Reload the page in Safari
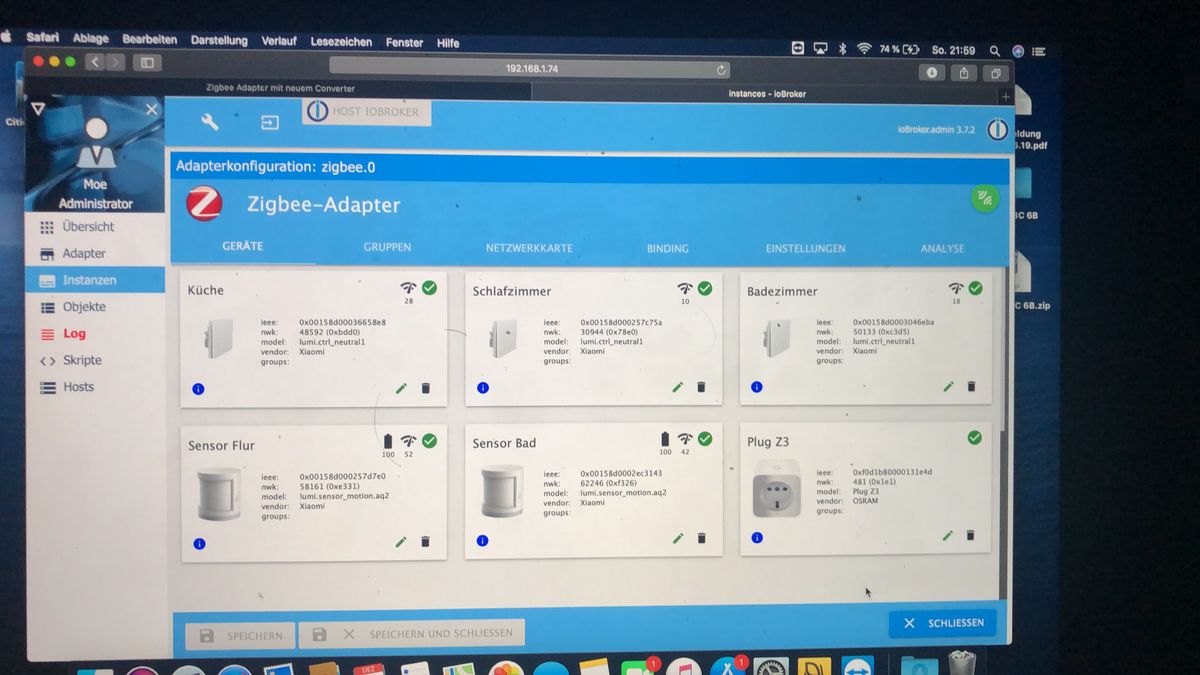The height and width of the screenshot is (675, 1200). coord(721,70)
